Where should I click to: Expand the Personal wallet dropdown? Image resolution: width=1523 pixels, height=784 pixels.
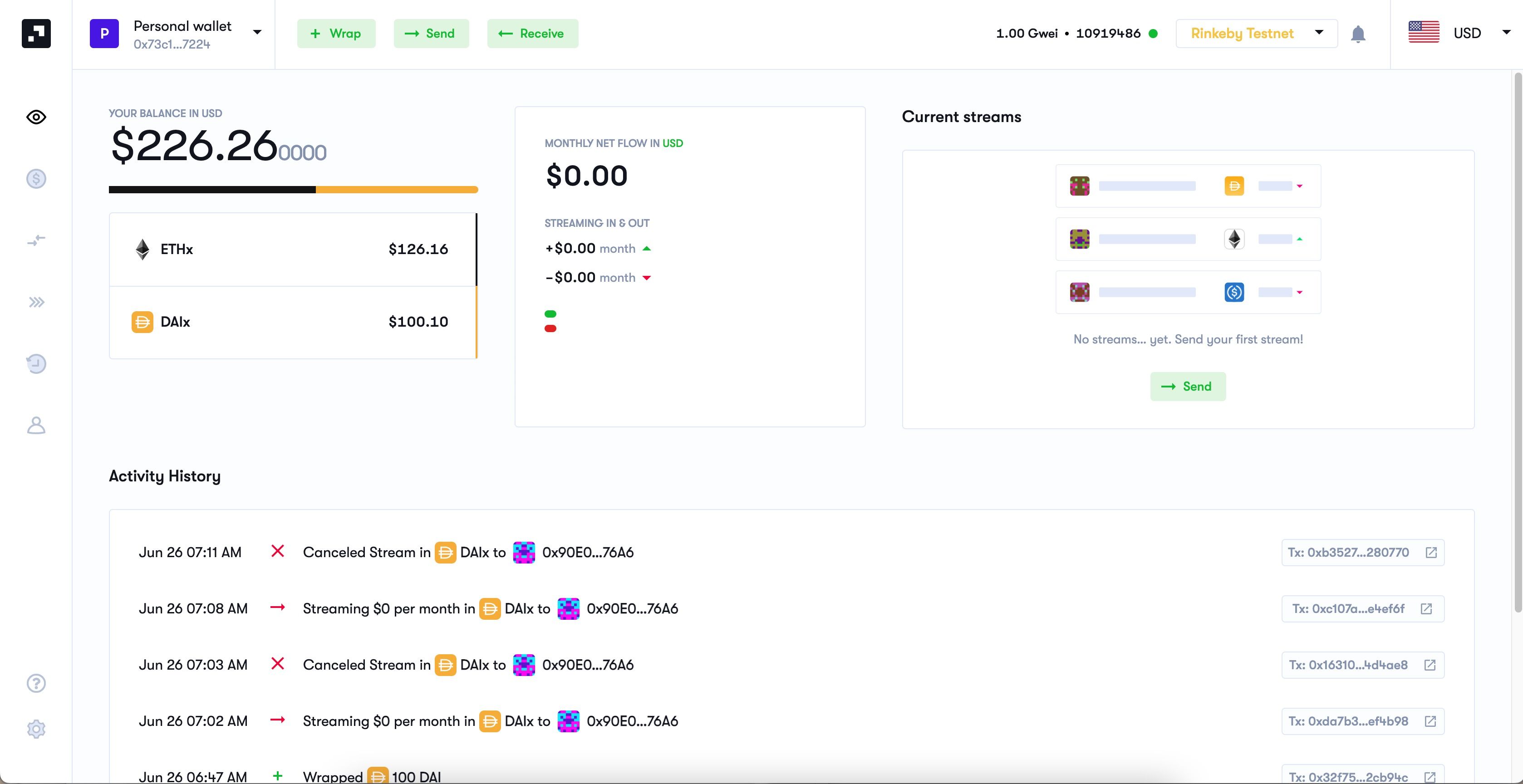click(x=256, y=33)
